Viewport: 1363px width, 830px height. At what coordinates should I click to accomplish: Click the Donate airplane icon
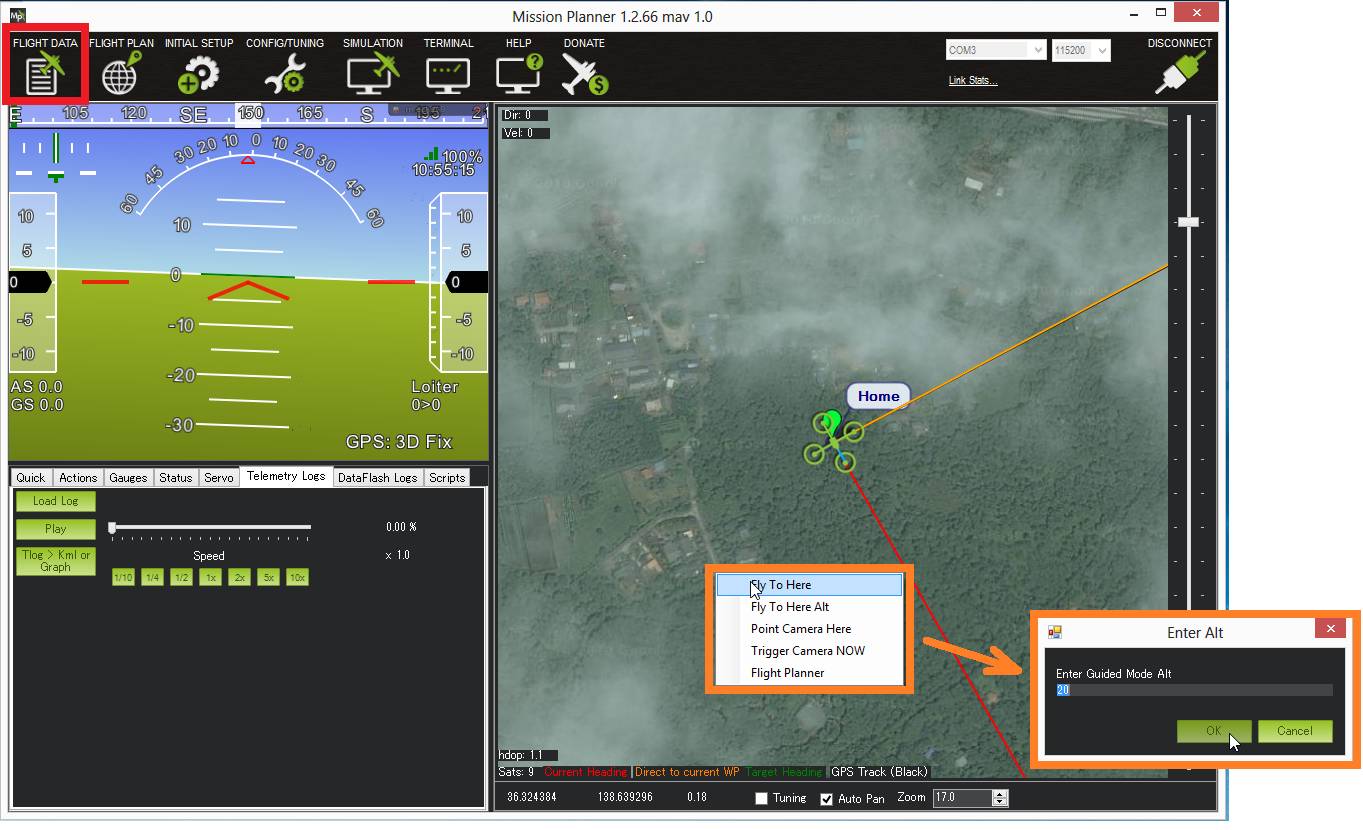pos(584,73)
